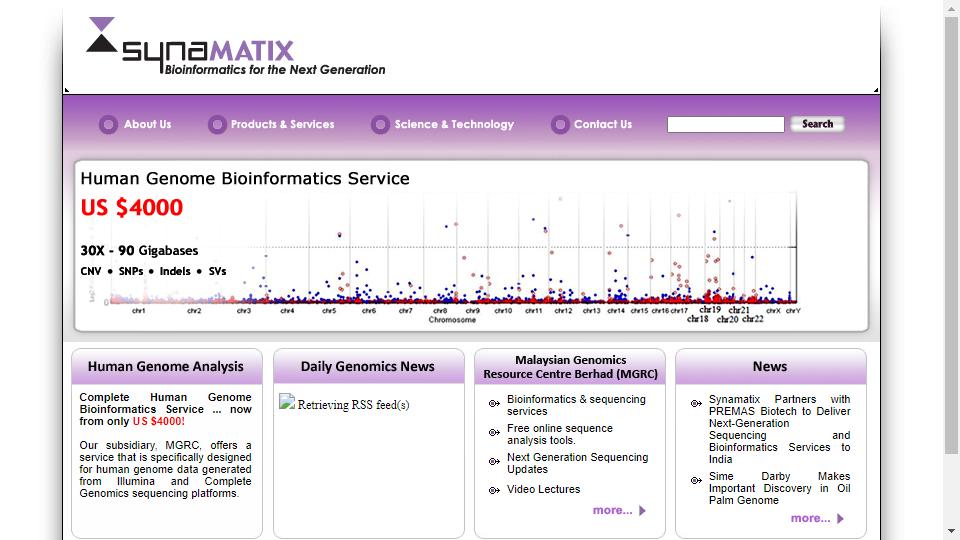Open the Video Lectures link
The height and width of the screenshot is (540, 960).
[543, 489]
